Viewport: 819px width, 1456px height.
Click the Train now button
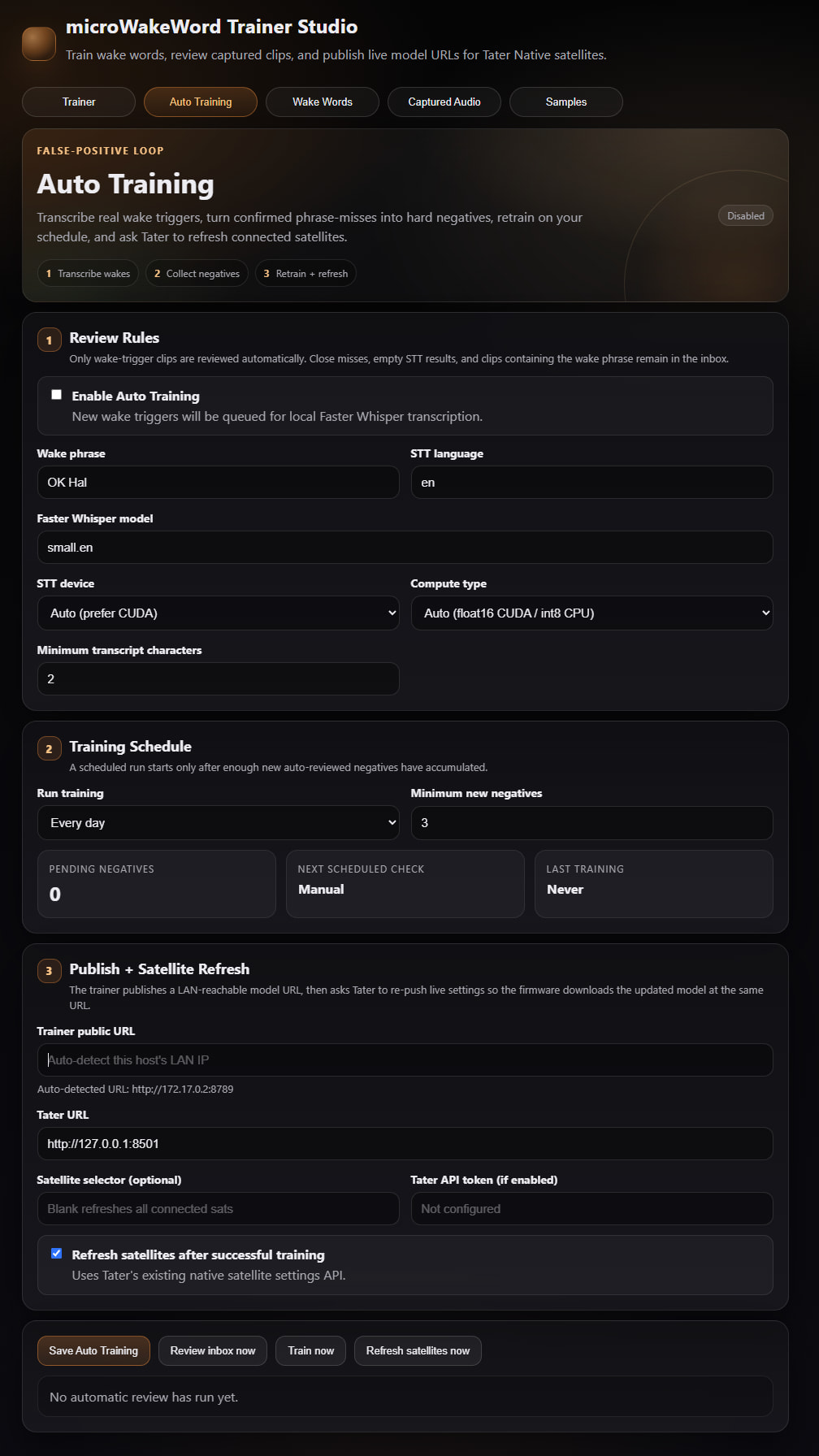[311, 1350]
